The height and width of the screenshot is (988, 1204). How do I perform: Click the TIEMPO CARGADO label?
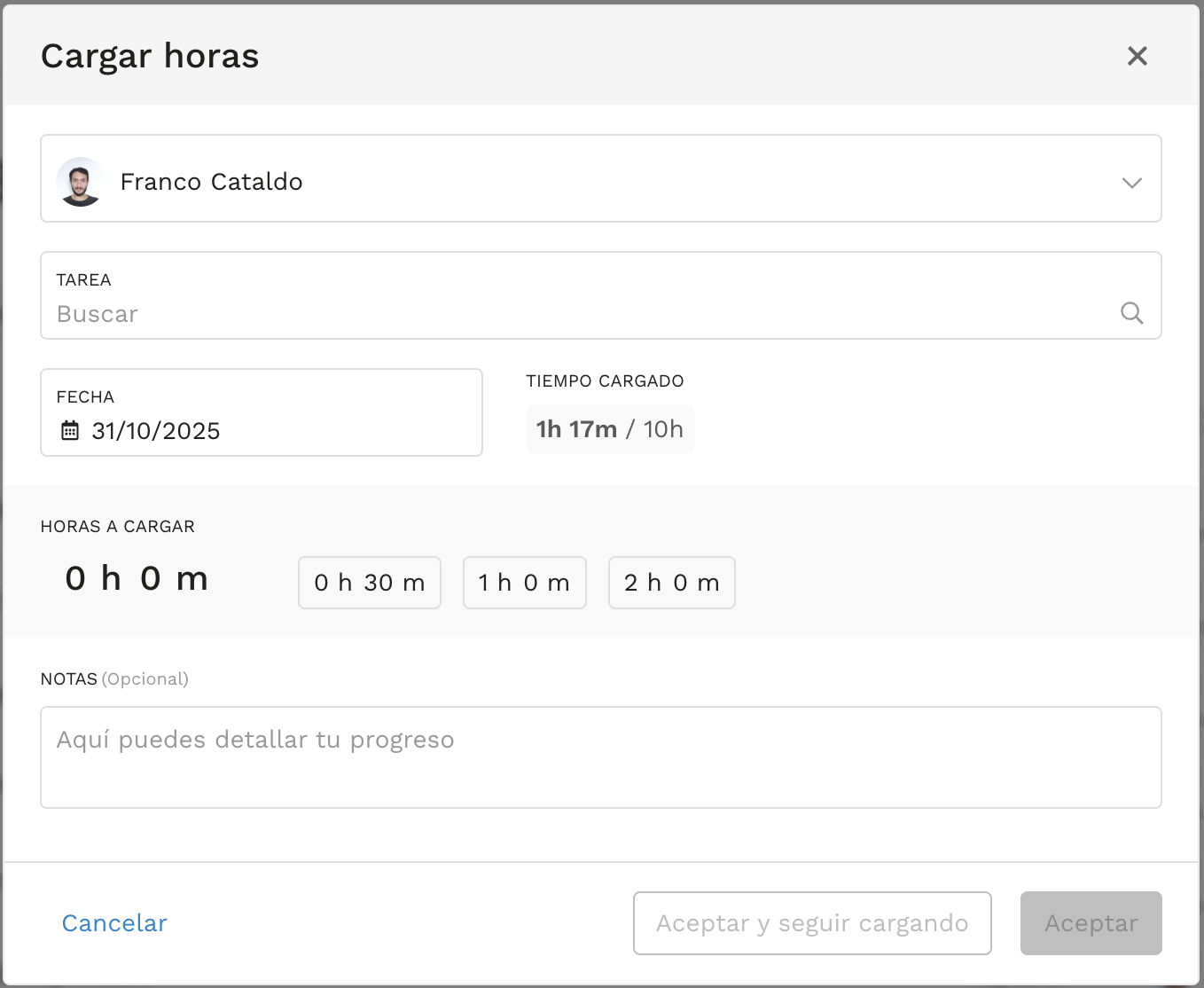605,381
